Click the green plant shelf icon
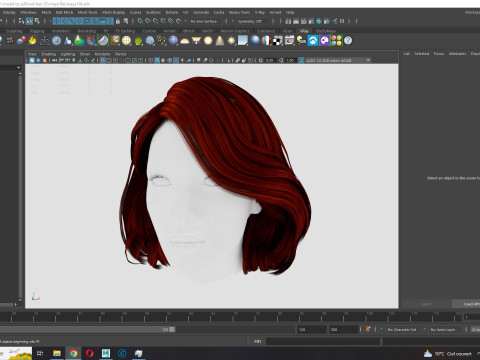 (138, 41)
